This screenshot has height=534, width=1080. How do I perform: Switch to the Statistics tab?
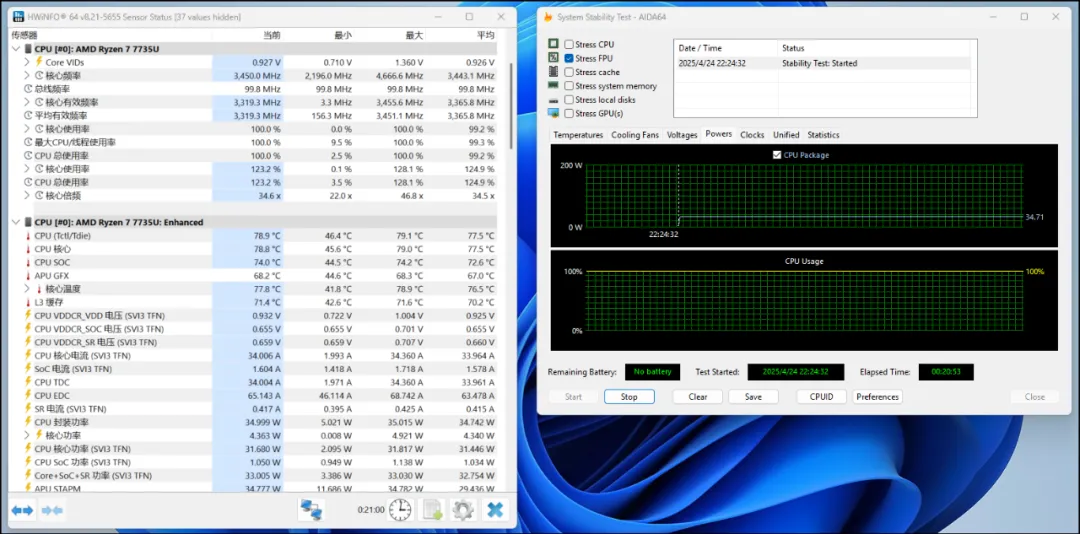coord(823,135)
